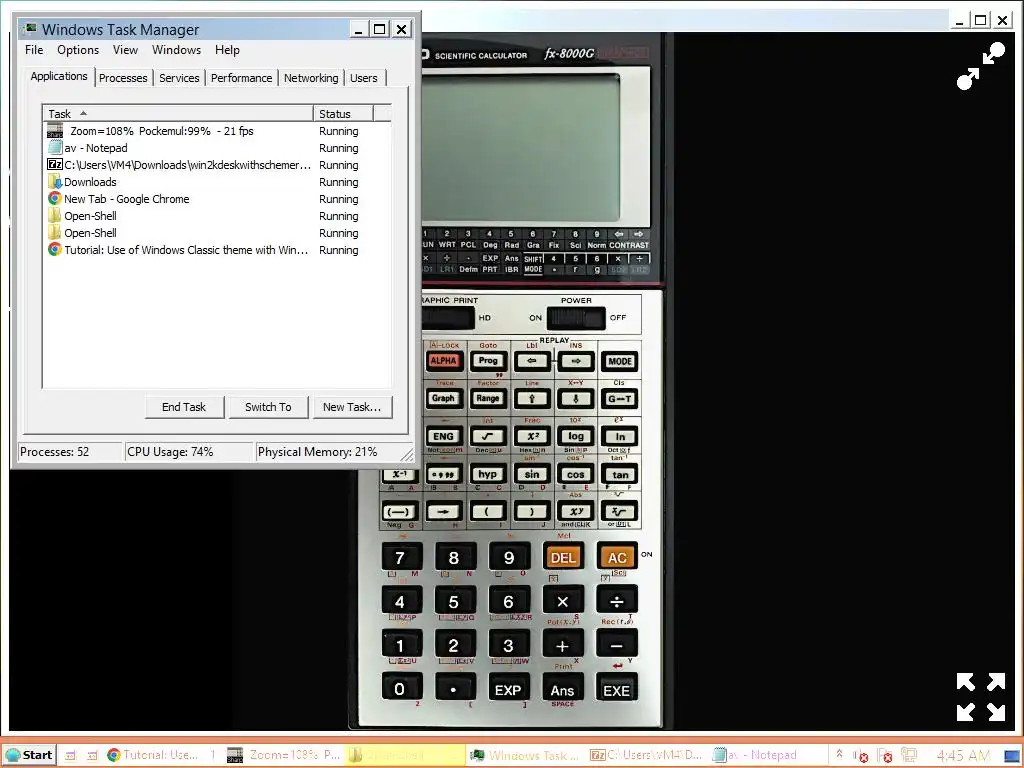Sort by the Status column header
This screenshot has height=768, width=1024.
click(343, 114)
